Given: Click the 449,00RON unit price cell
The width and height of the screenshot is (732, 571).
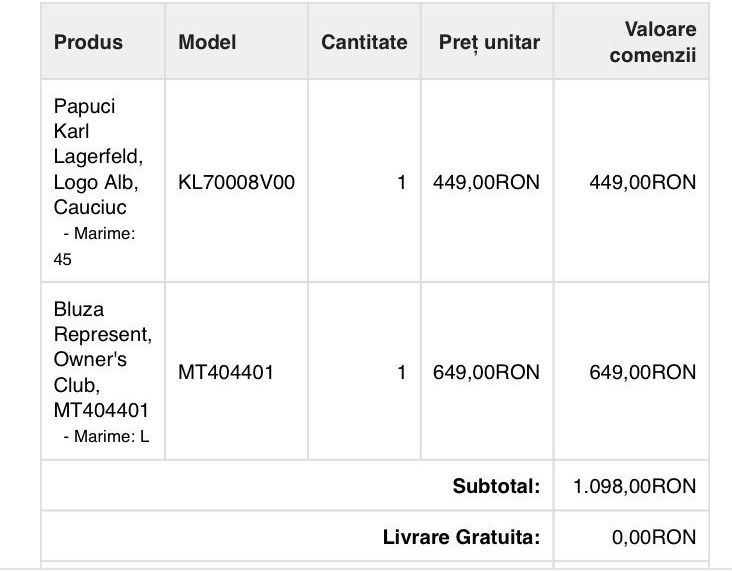Looking at the screenshot, I should (x=486, y=183).
